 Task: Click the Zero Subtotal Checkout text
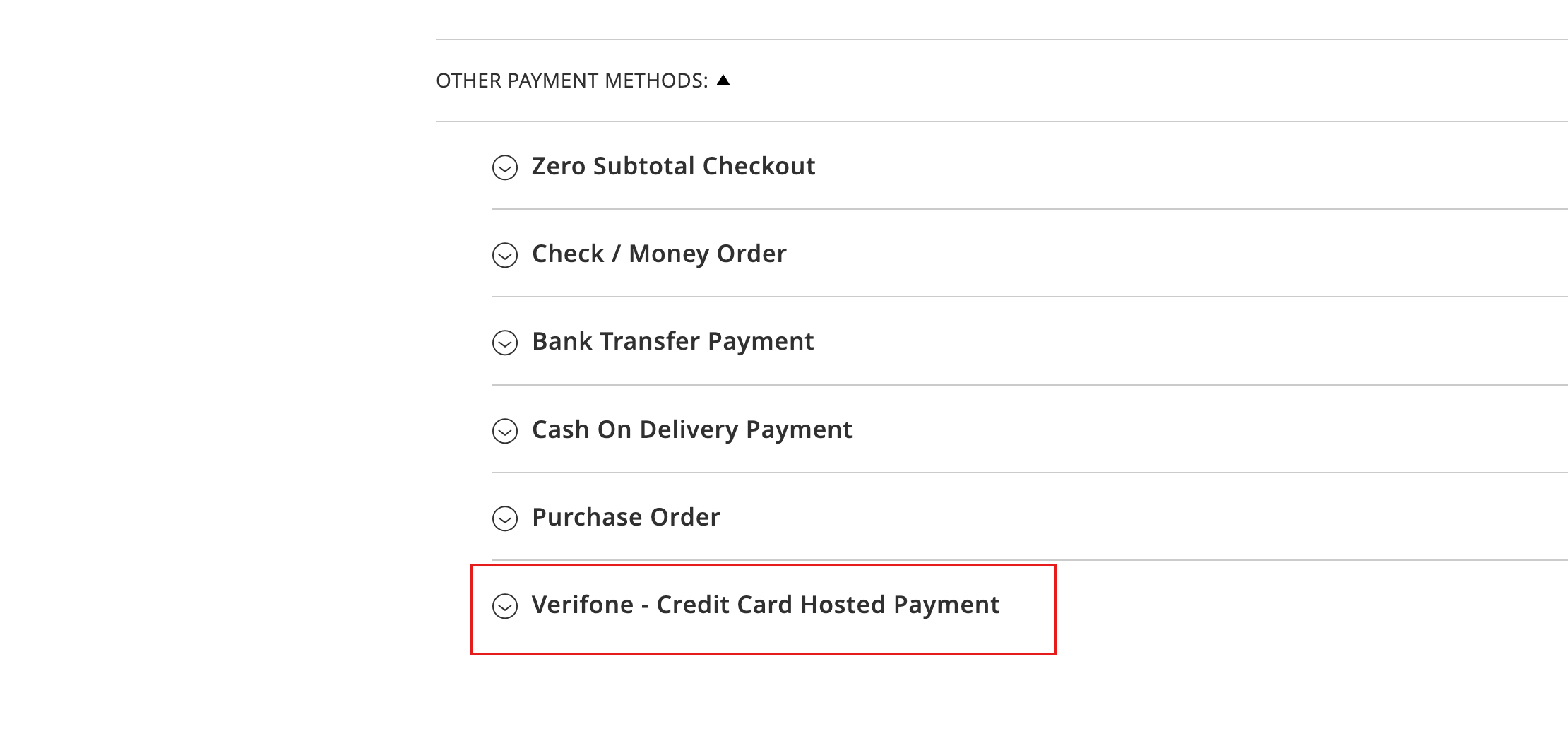pos(672,167)
